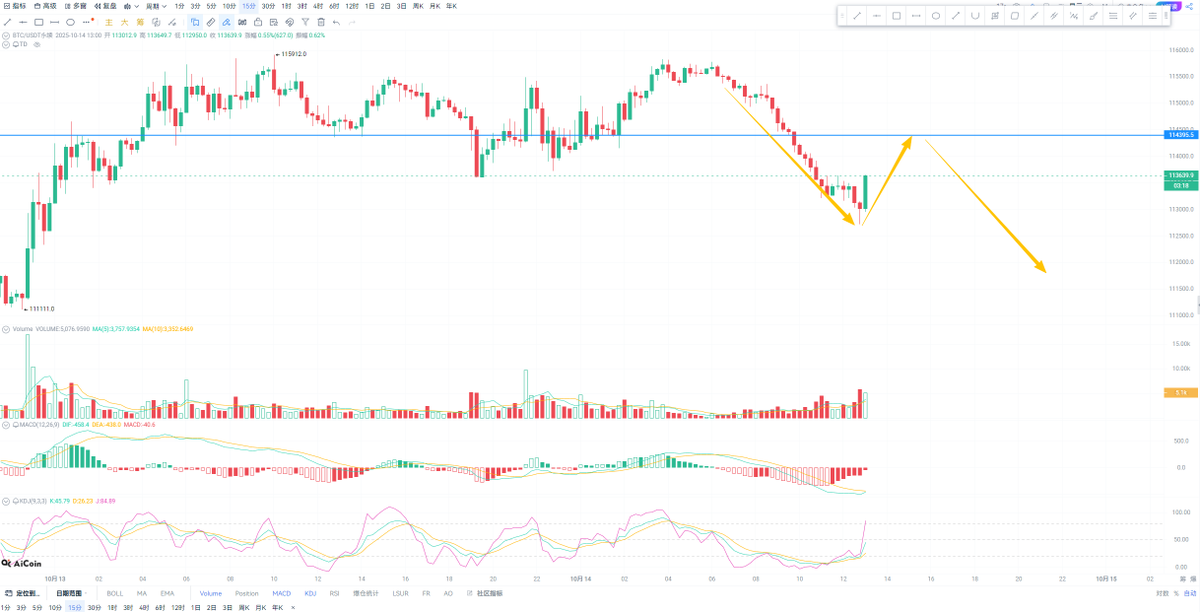
Task: Select the price range tool in the floating bar
Action: [x=995, y=15]
